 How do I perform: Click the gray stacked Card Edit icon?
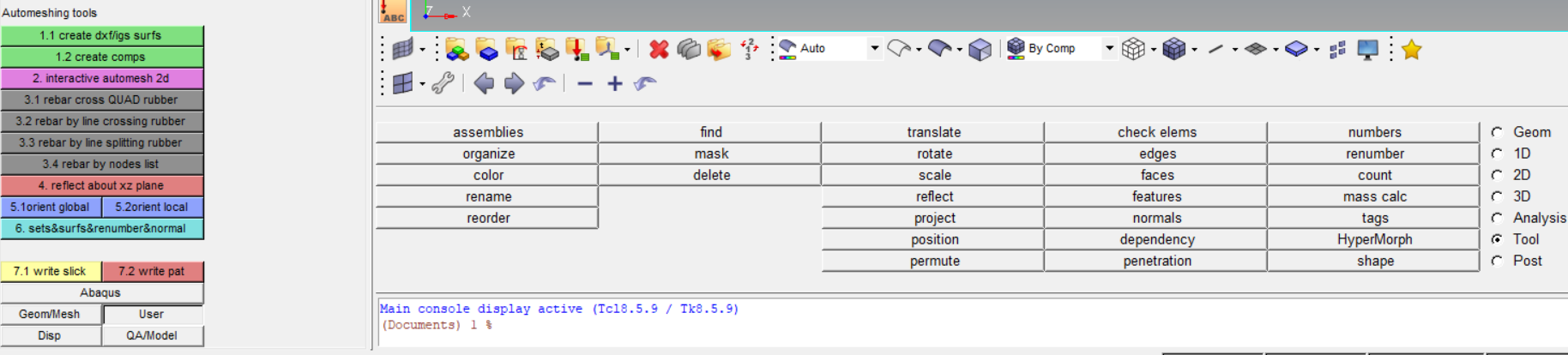coord(689,49)
